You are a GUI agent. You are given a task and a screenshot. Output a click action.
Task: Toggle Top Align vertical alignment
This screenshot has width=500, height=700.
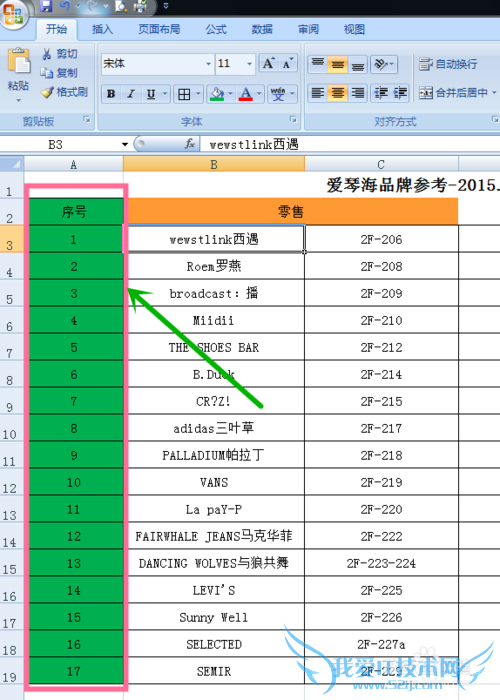point(318,64)
